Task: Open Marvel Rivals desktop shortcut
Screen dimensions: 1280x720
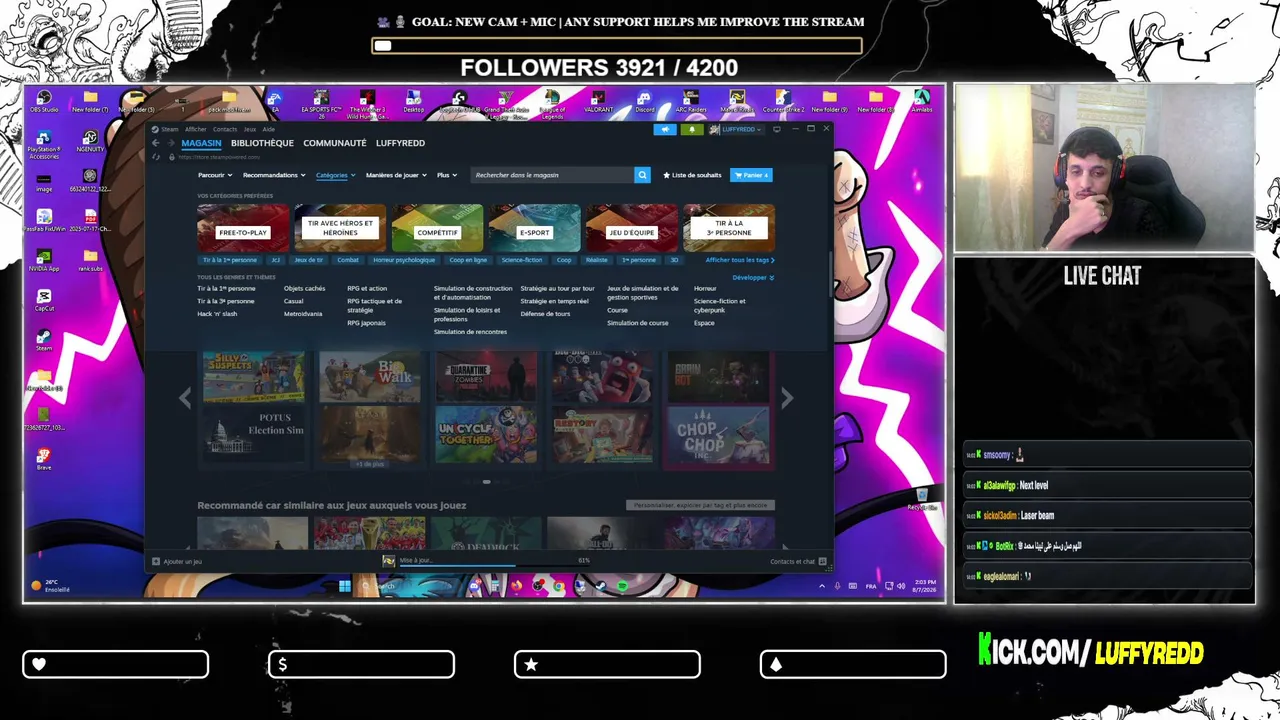Action: coord(737,101)
